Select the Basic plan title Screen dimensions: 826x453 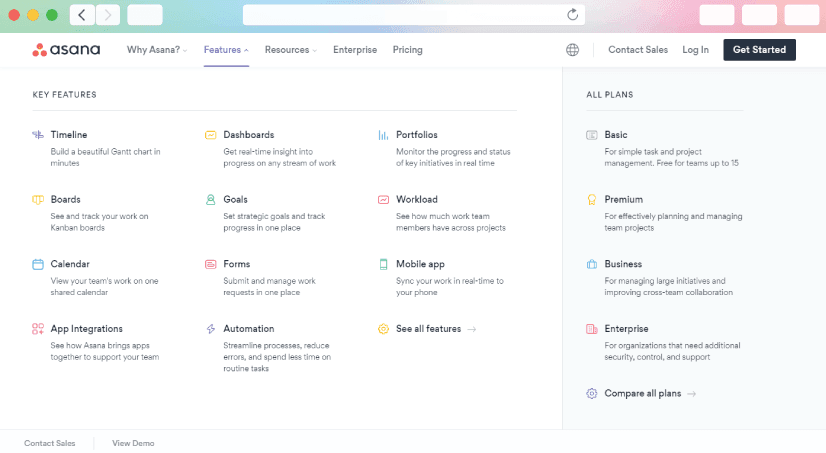pyautogui.click(x=616, y=135)
